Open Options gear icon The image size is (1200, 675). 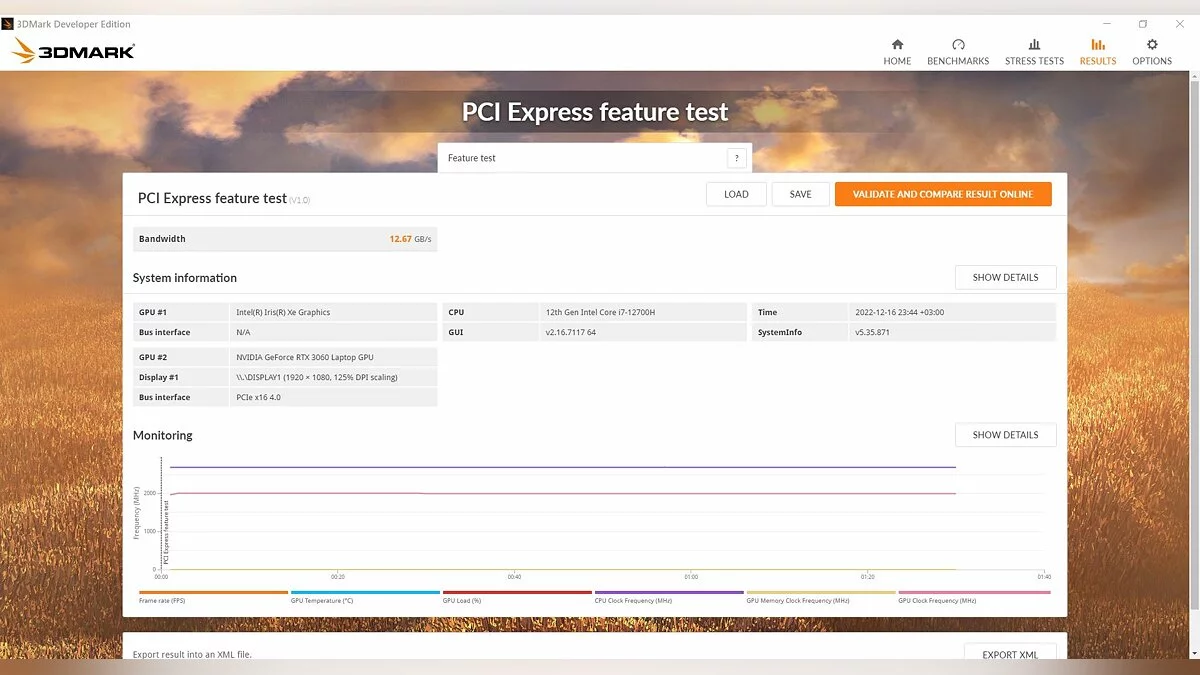tap(1152, 44)
